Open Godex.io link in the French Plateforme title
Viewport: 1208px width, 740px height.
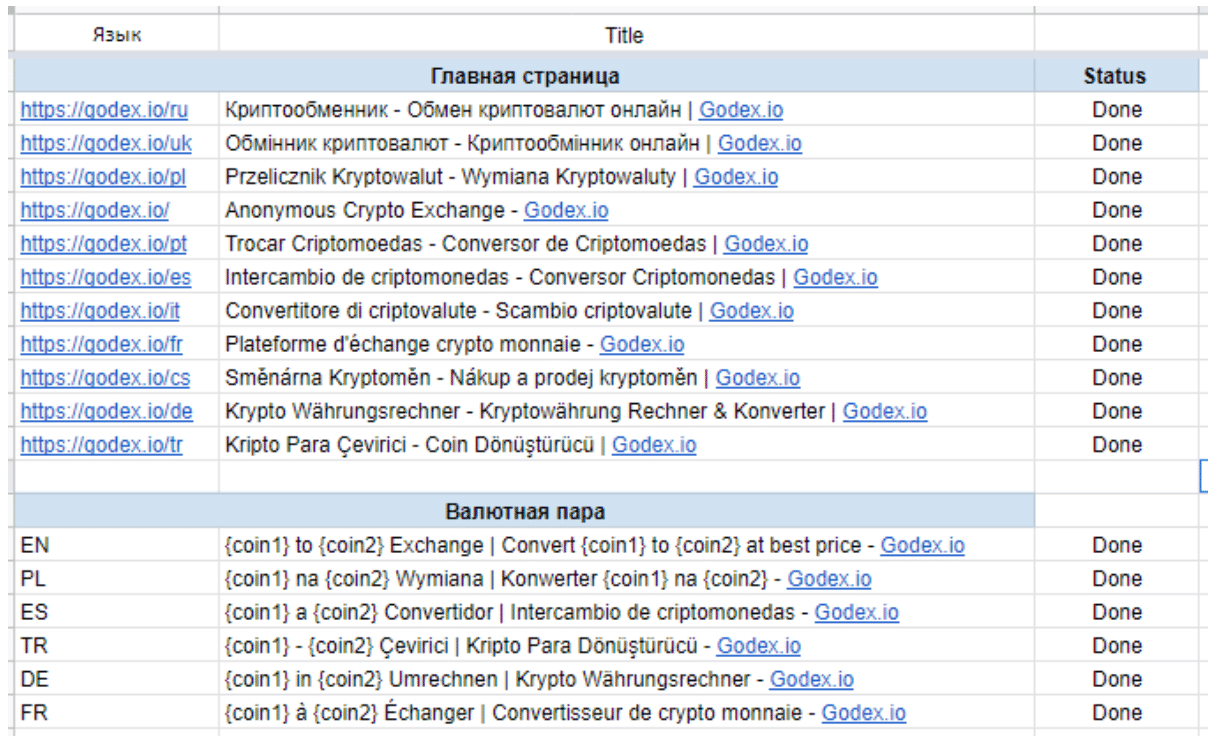pyautogui.click(x=642, y=344)
